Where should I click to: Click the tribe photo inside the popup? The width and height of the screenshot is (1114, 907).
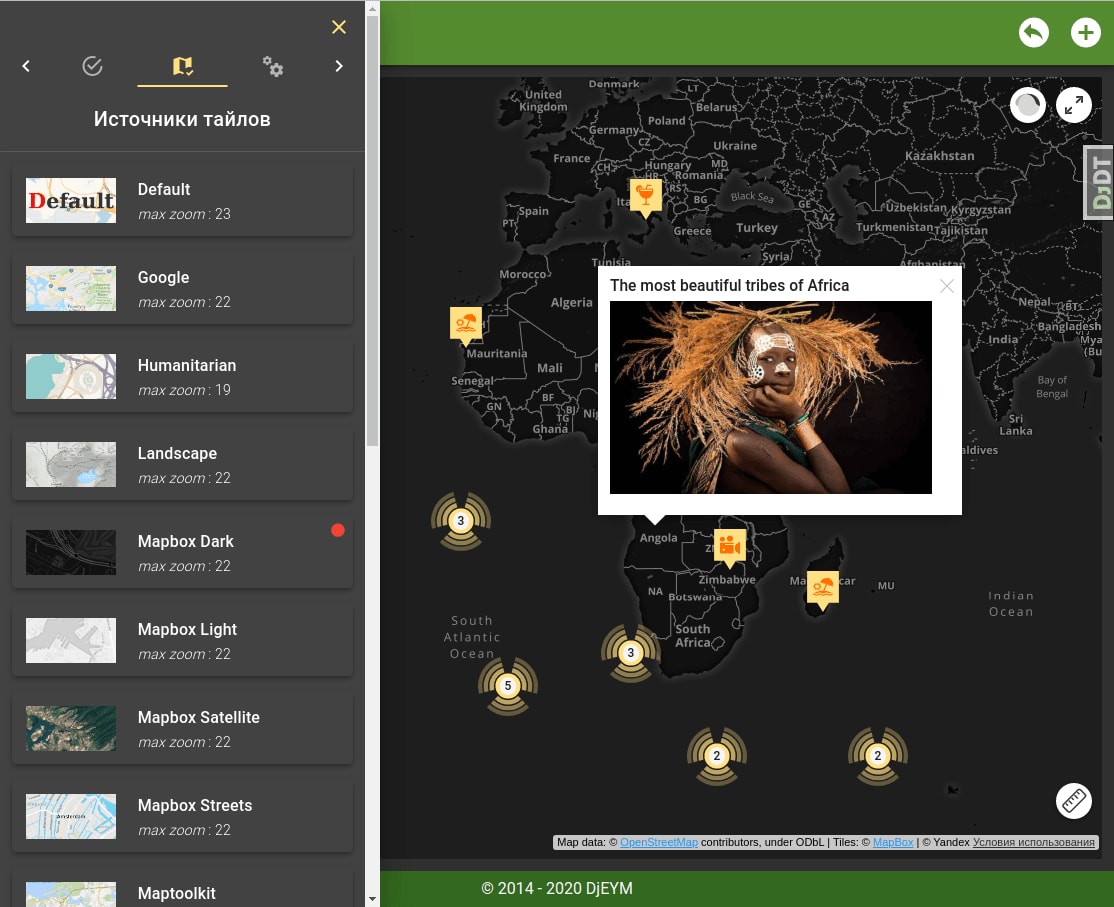[770, 397]
